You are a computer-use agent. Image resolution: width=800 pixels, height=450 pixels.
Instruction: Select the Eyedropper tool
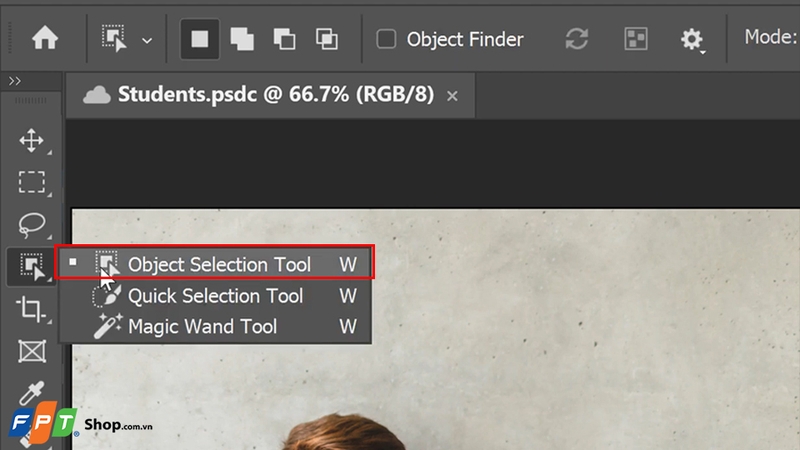pyautogui.click(x=32, y=393)
